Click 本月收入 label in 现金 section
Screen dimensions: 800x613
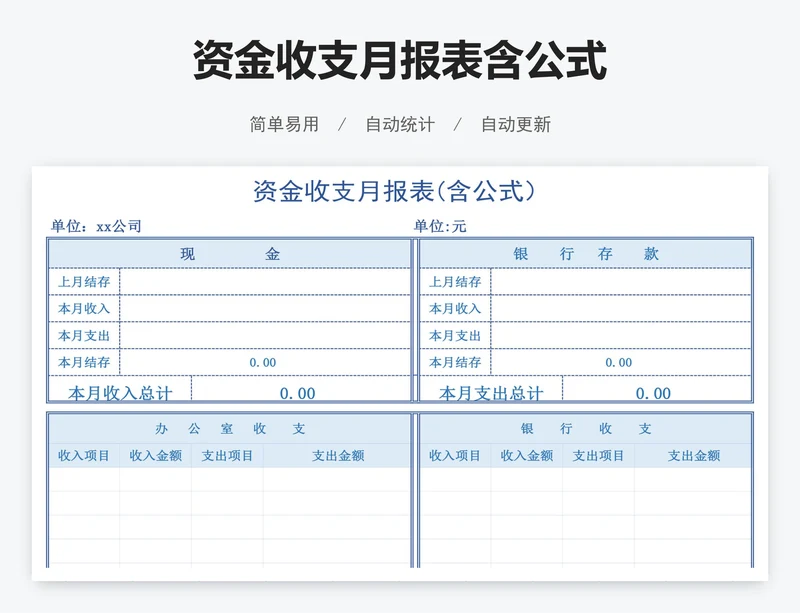84,309
